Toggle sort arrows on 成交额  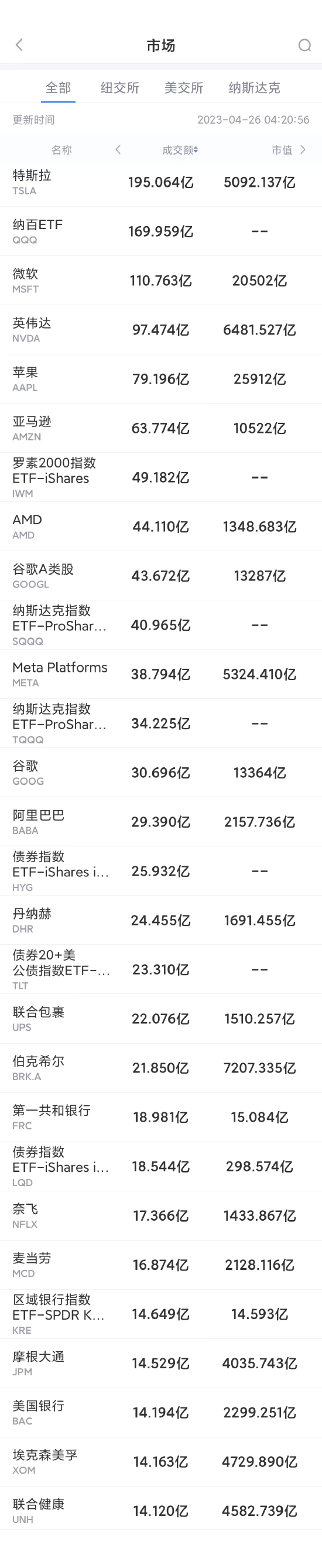[x=196, y=150]
